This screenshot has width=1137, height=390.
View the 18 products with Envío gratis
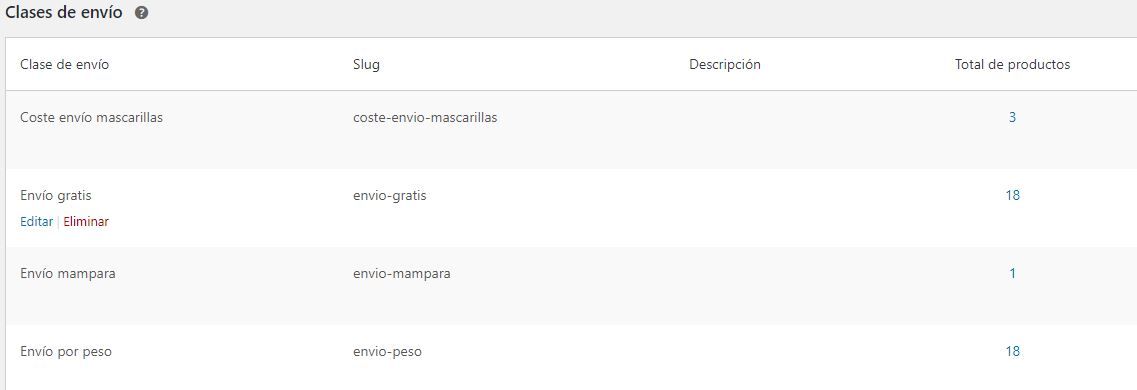tap(1012, 195)
